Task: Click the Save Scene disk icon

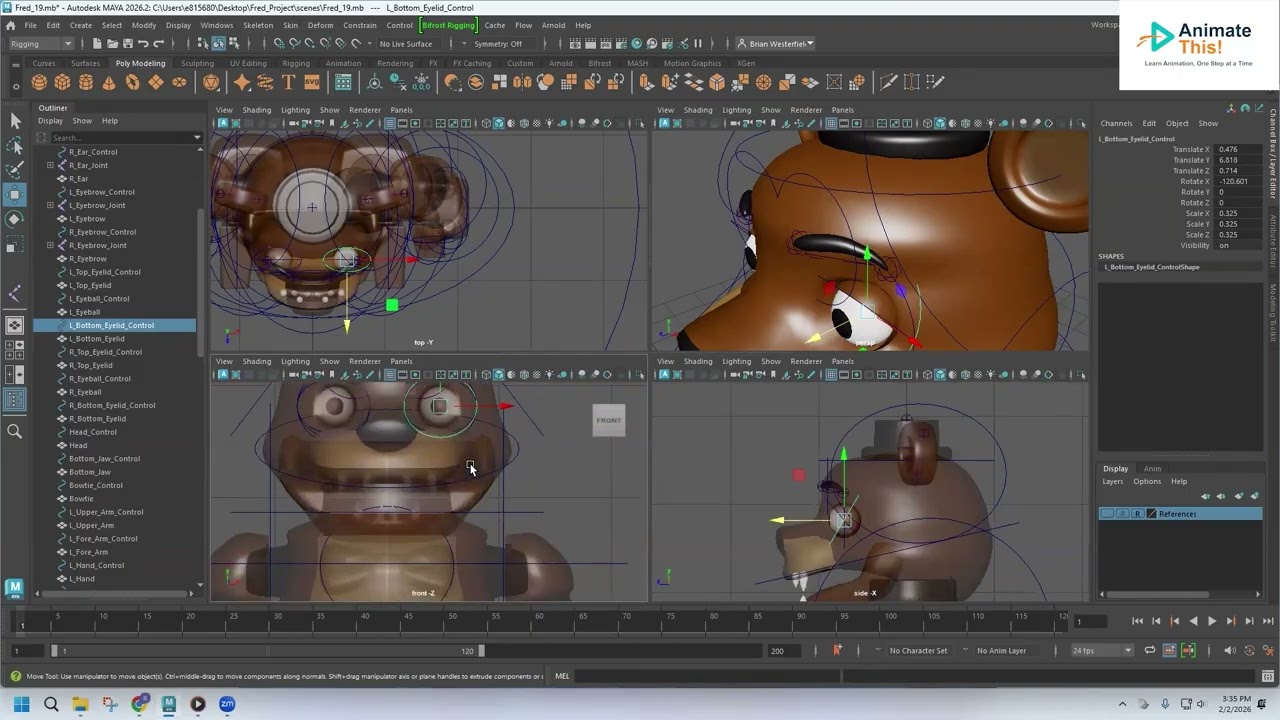Action: (x=127, y=44)
